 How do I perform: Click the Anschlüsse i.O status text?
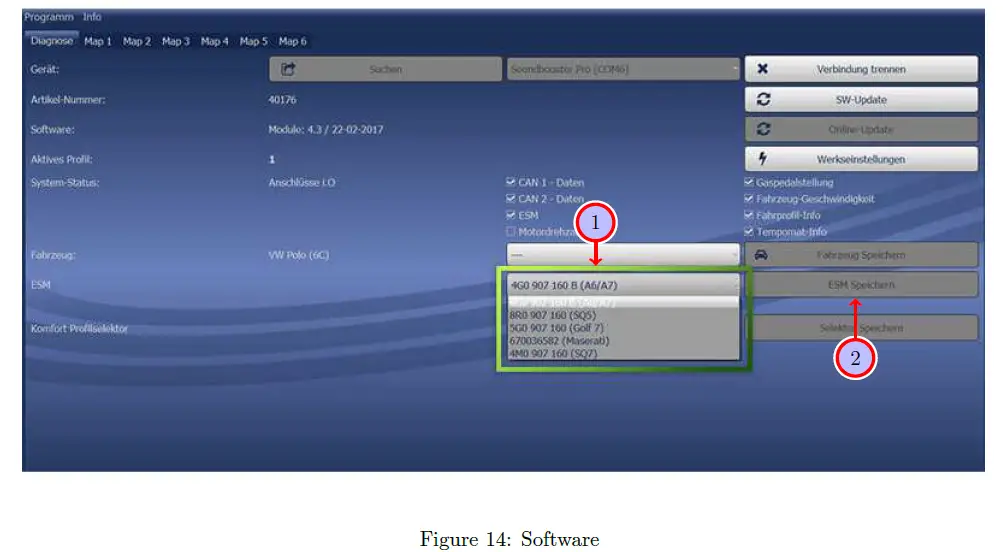tap(301, 183)
